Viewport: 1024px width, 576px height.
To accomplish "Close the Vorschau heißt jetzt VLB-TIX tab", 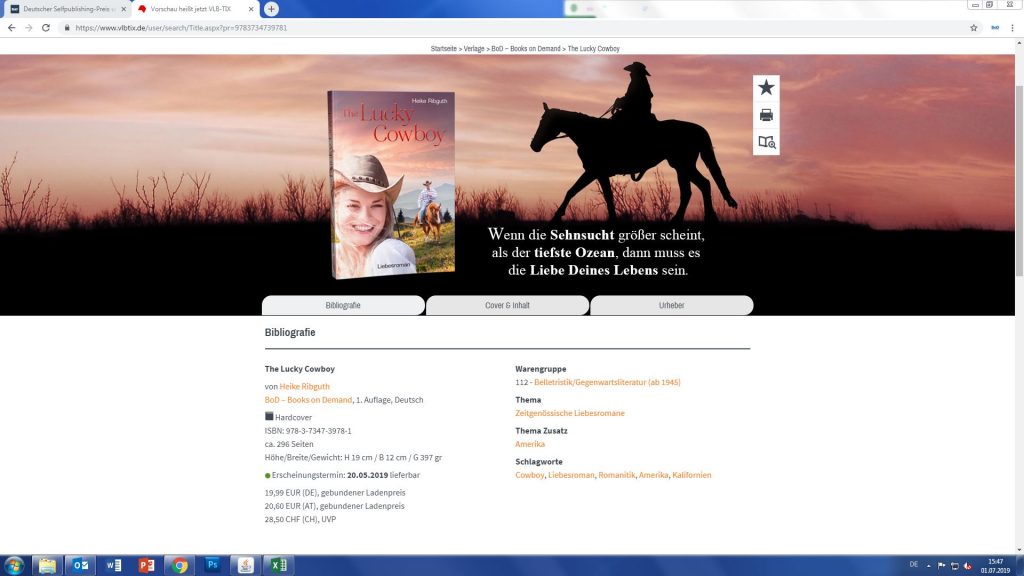I will (x=251, y=9).
